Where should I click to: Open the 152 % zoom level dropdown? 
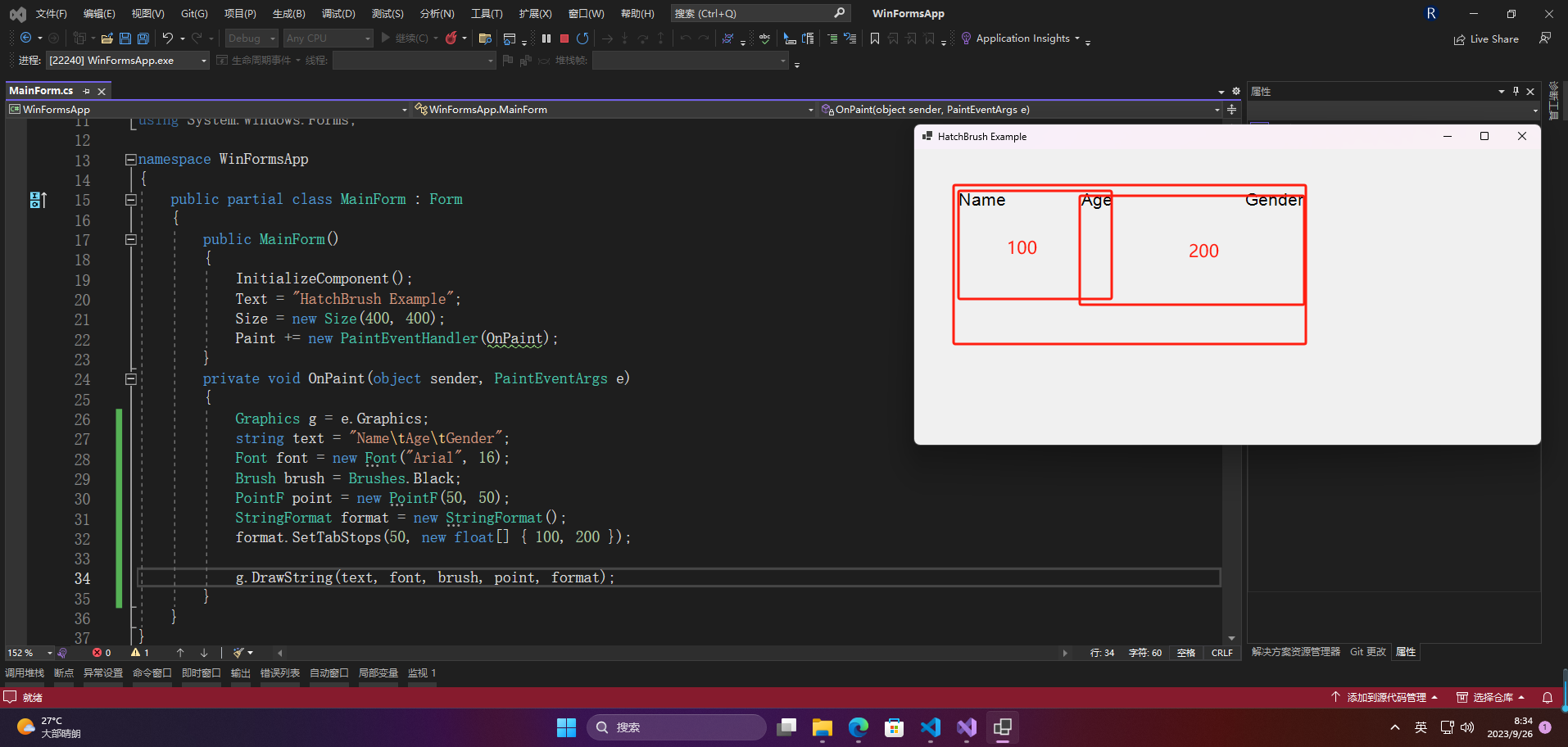29,653
